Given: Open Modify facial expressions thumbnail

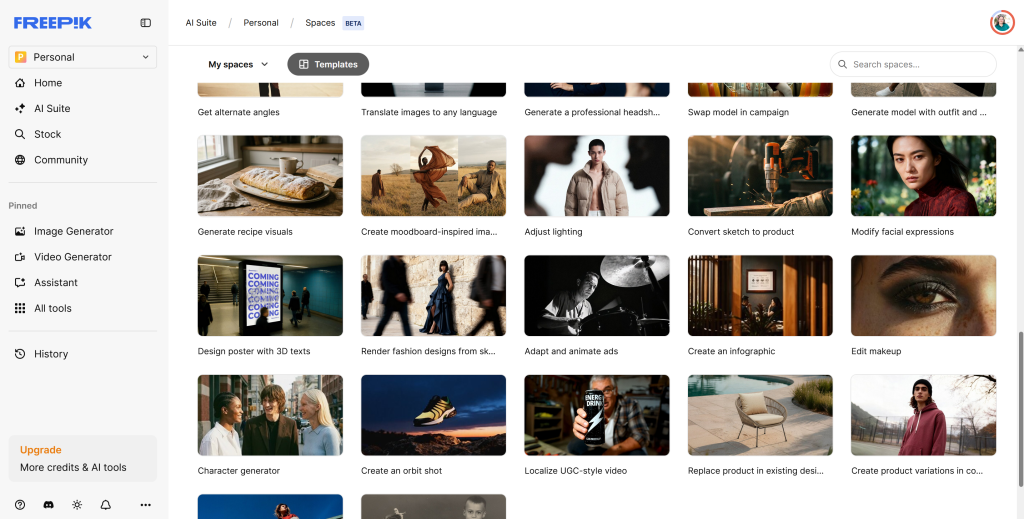Looking at the screenshot, I should [x=923, y=176].
